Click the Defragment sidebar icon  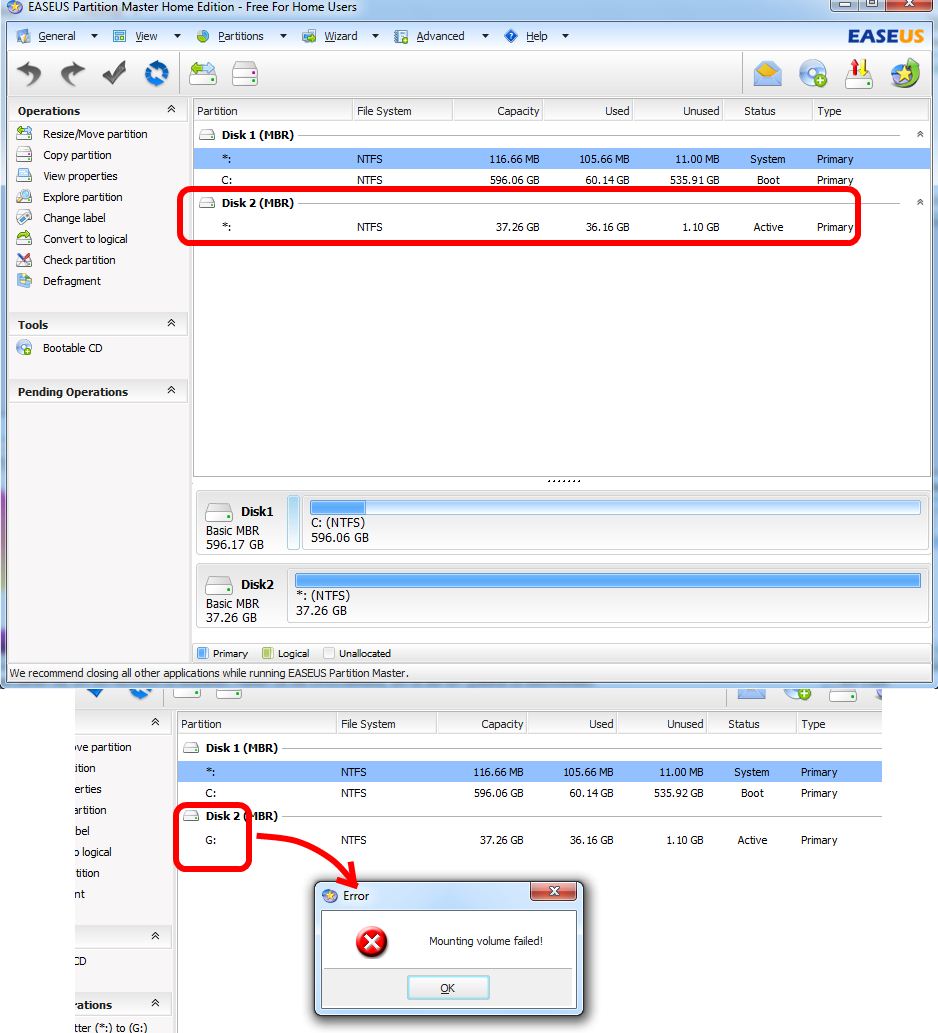[x=24, y=281]
